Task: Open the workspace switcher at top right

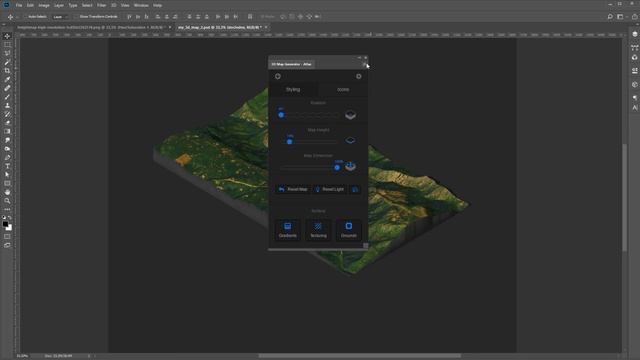Action: point(620,17)
